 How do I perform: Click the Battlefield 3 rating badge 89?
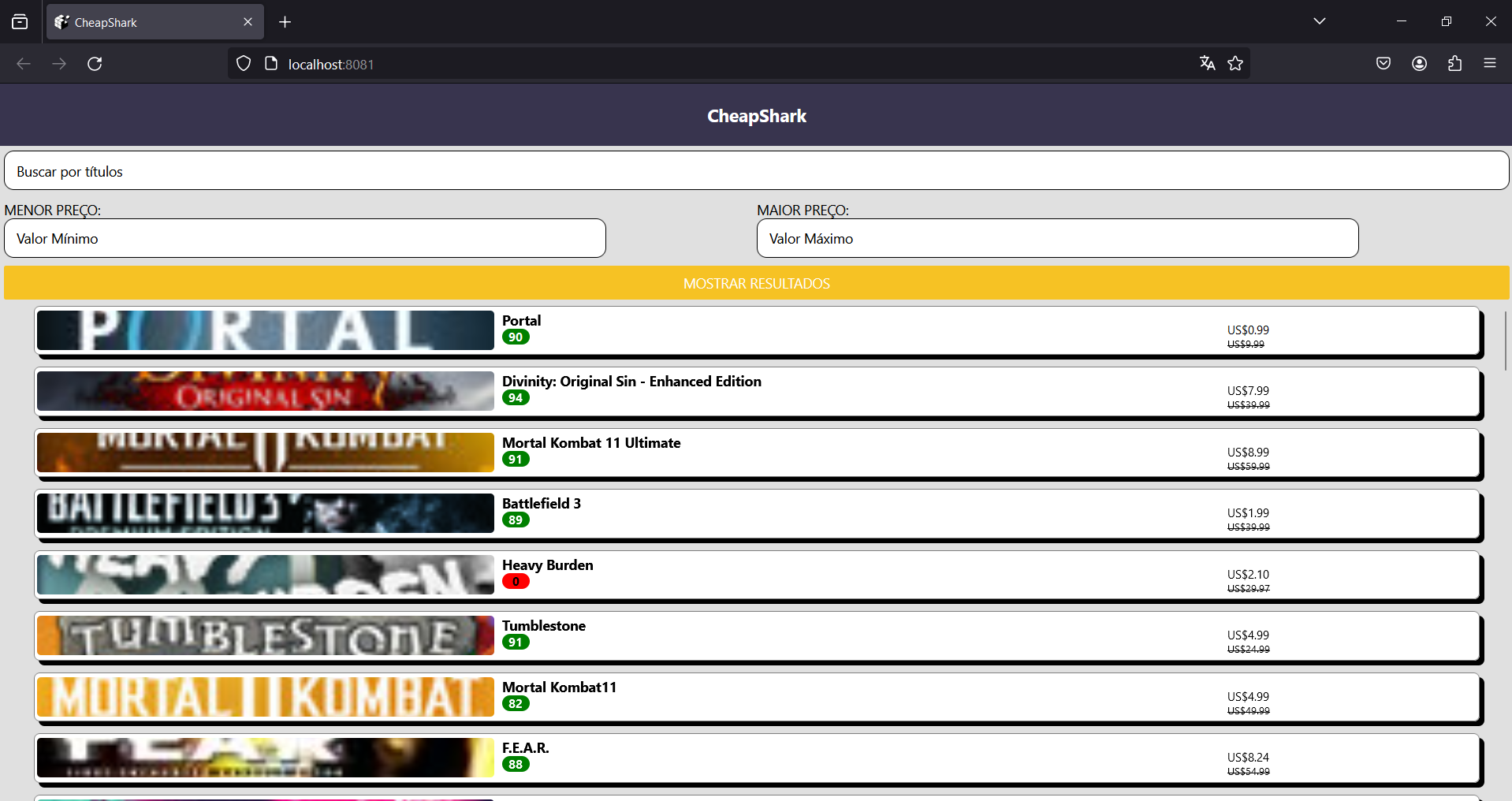516,520
